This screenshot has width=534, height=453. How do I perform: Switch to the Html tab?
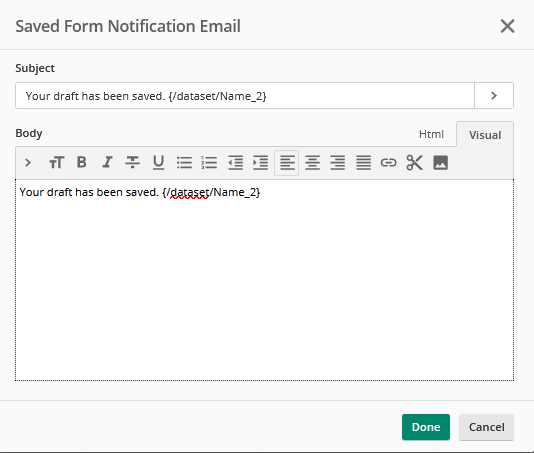click(x=431, y=134)
